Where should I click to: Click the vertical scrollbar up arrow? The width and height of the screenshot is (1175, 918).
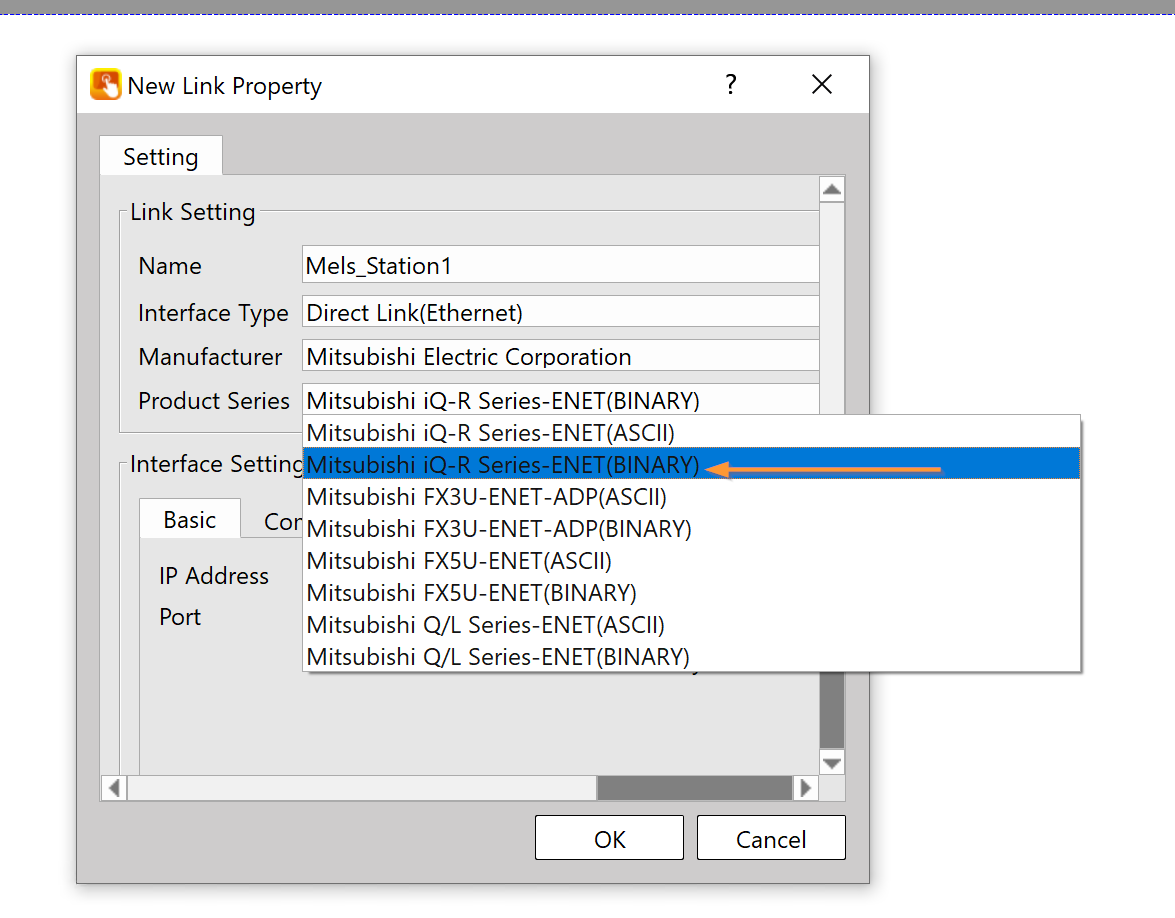tap(831, 189)
